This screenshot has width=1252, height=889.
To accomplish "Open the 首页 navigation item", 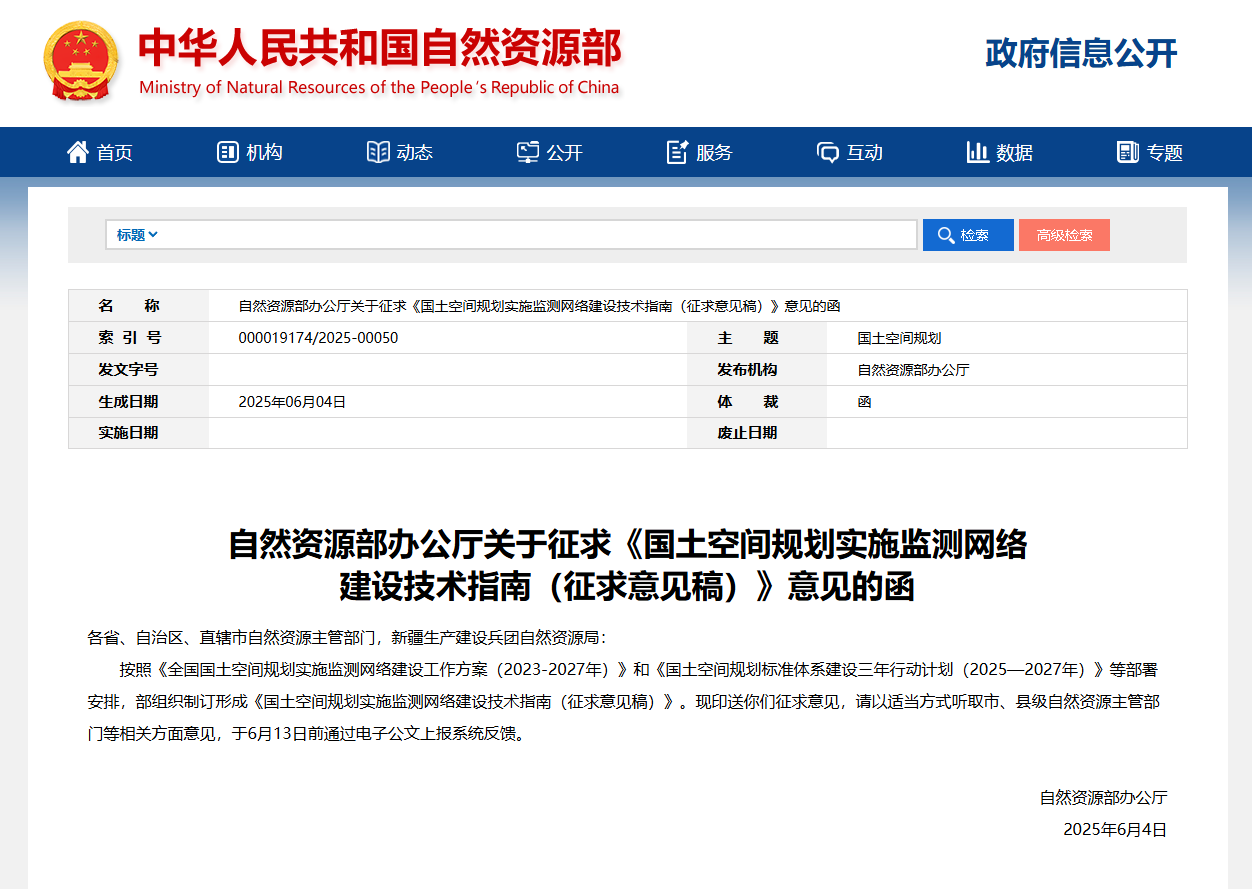I will click(100, 152).
